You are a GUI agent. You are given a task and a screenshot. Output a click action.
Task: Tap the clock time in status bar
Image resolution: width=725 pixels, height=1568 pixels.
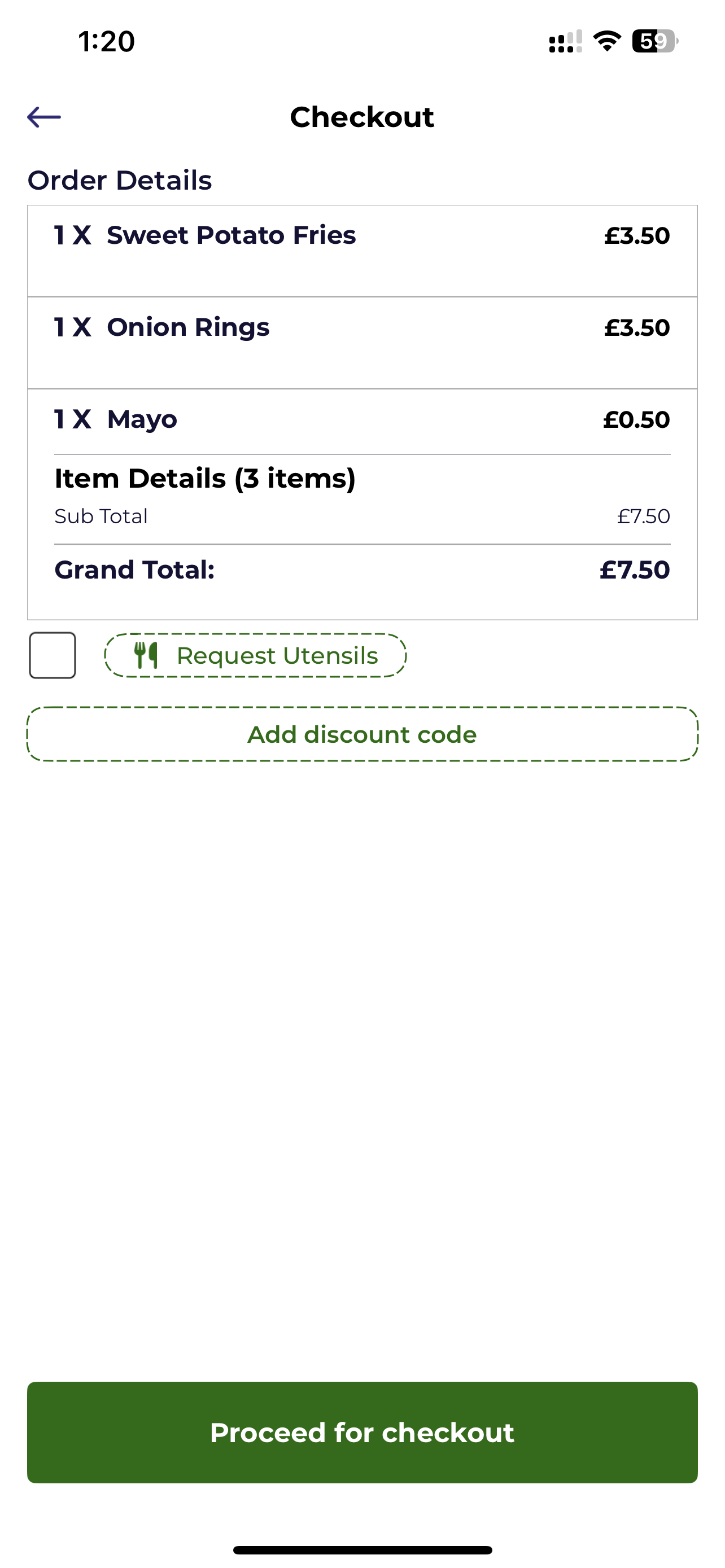[x=107, y=41]
